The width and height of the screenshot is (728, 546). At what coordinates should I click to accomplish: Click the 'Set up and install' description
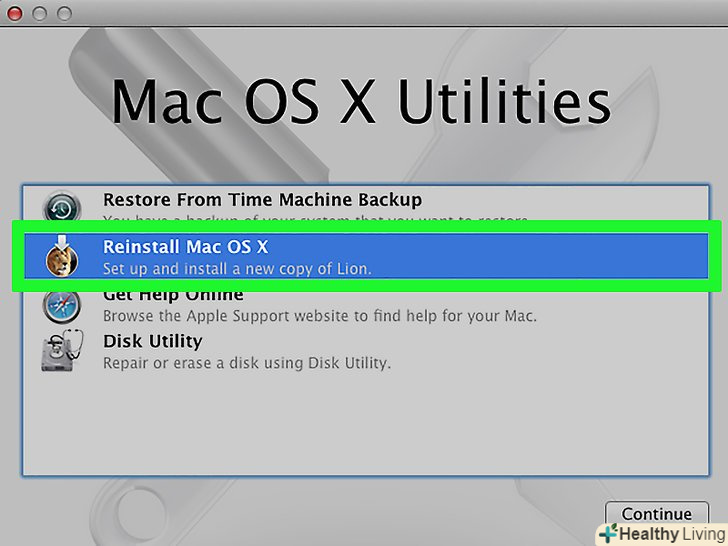click(237, 268)
